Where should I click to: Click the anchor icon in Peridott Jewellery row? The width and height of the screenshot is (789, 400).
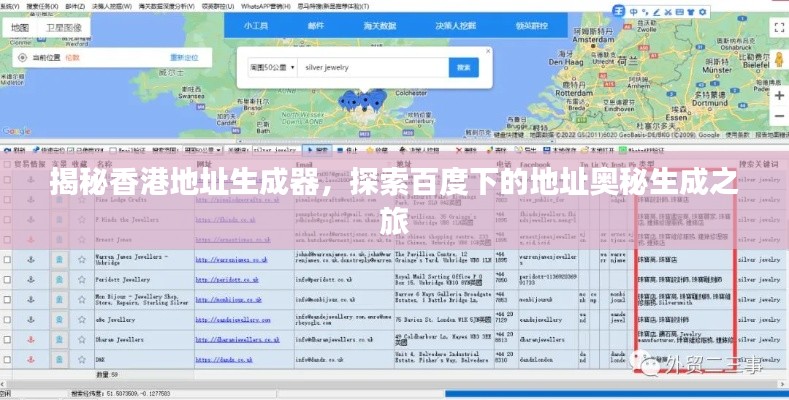pyautogui.click(x=31, y=279)
